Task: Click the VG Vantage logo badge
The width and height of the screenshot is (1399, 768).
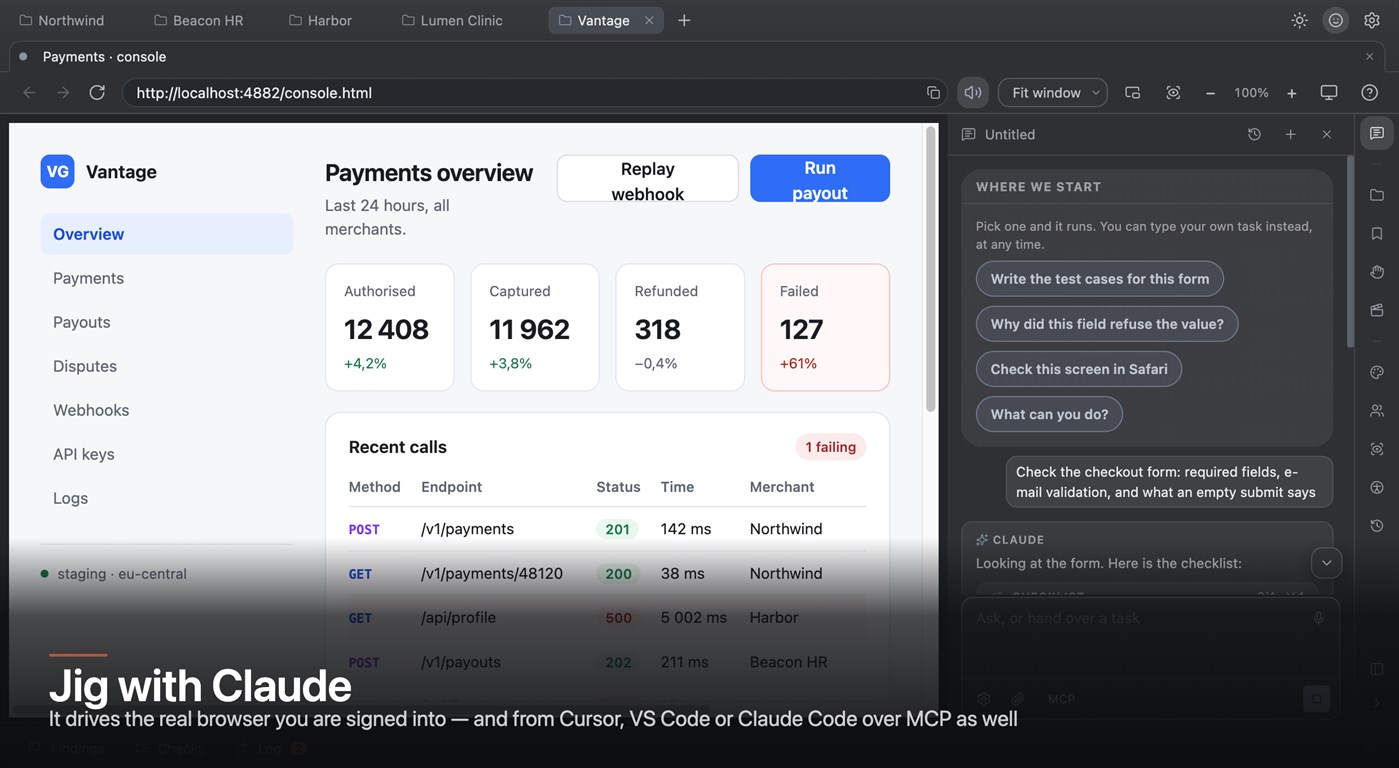Action: (58, 172)
